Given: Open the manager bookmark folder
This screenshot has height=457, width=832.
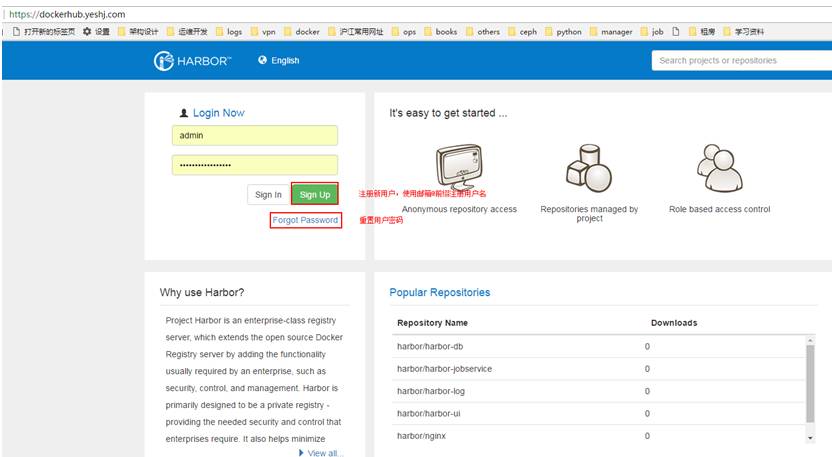Looking at the screenshot, I should [611, 32].
